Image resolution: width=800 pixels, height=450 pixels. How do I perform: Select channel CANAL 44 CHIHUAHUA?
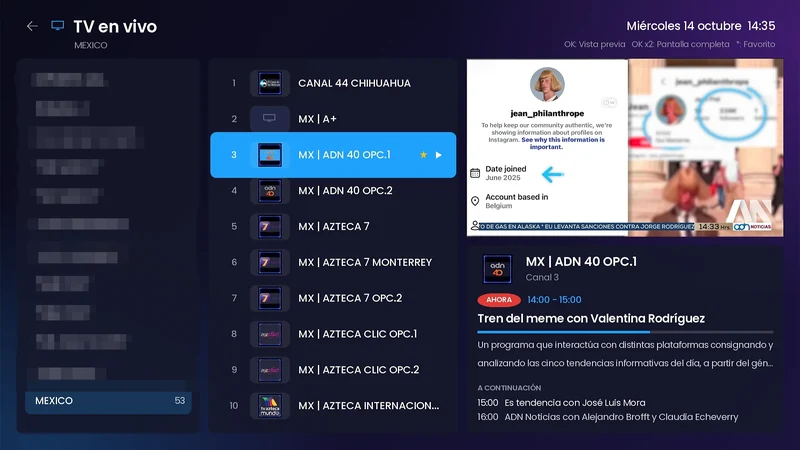click(x=333, y=83)
